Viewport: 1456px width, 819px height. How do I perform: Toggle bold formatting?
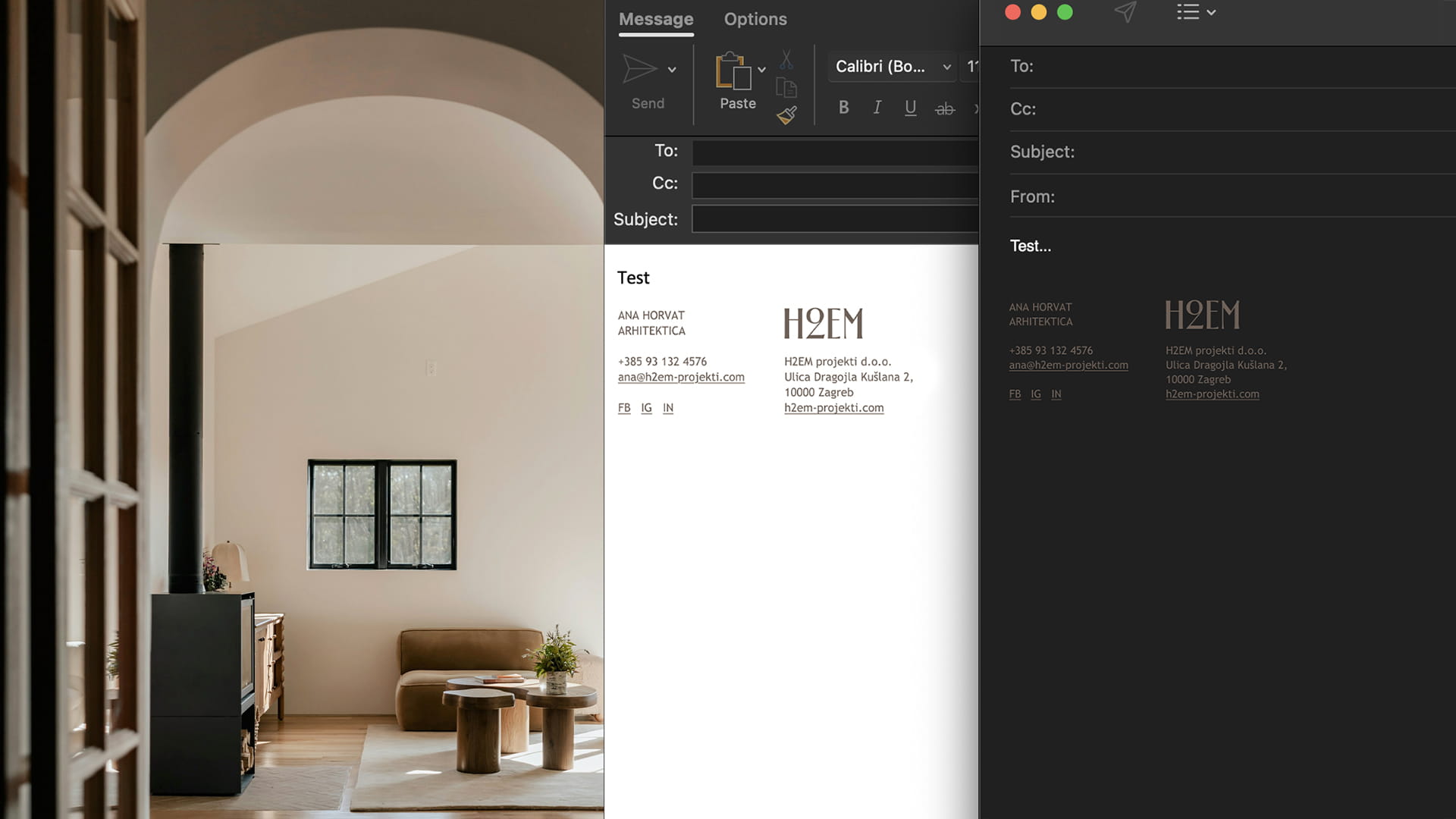843,108
